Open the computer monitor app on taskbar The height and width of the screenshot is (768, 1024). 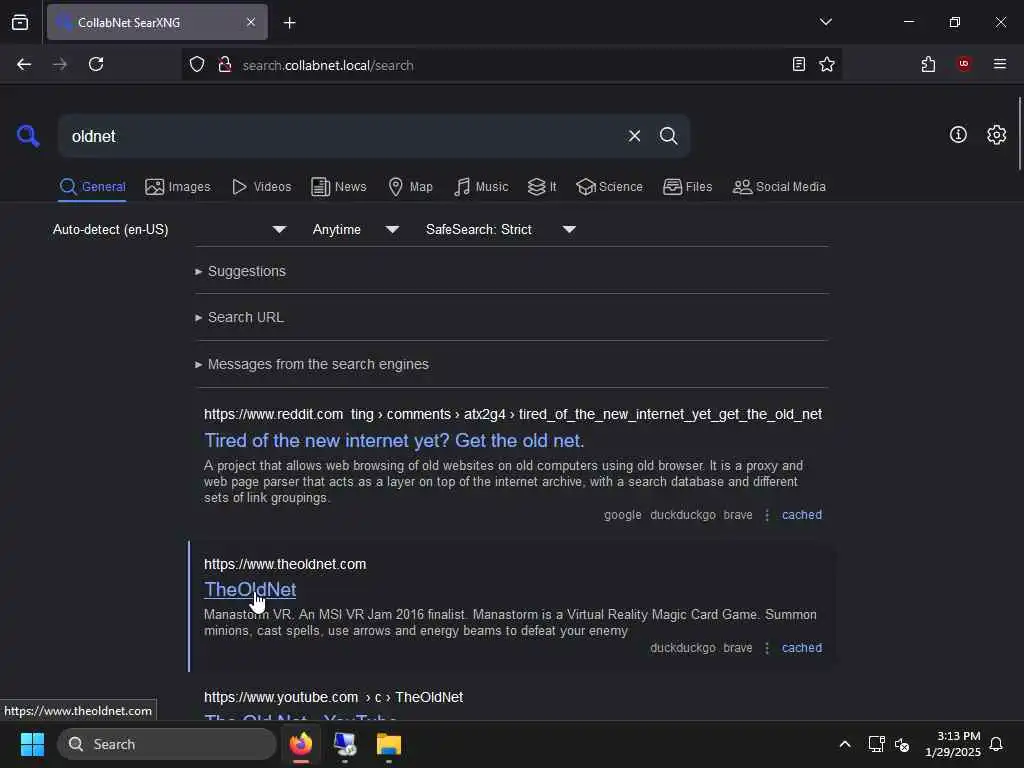[345, 744]
